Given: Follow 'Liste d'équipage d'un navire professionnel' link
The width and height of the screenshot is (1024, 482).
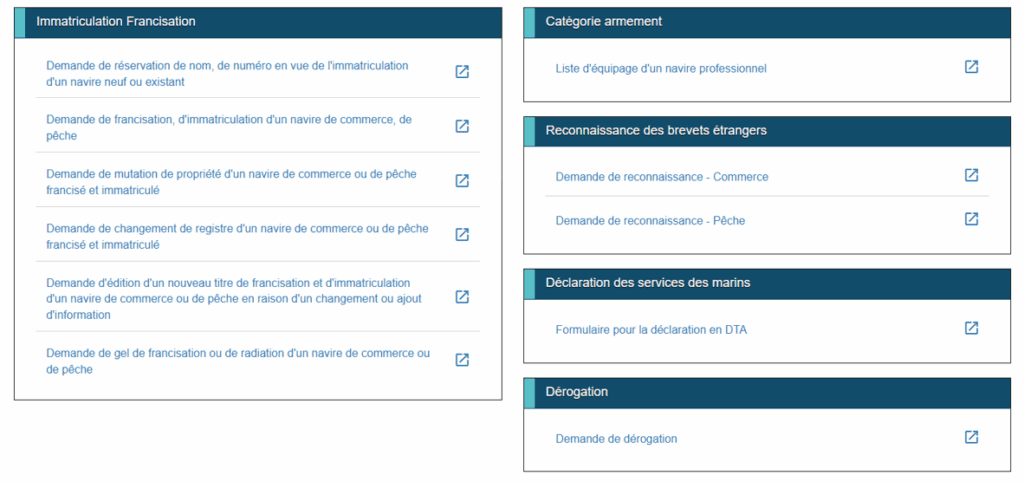Looking at the screenshot, I should click(x=661, y=68).
